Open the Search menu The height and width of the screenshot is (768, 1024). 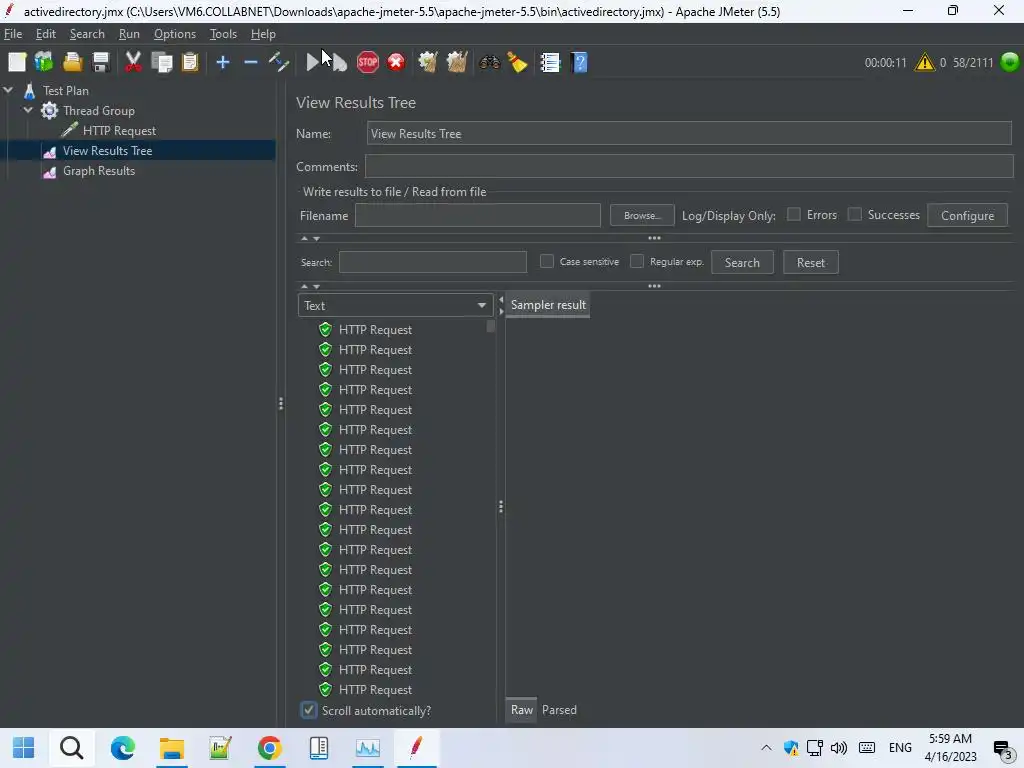[87, 34]
